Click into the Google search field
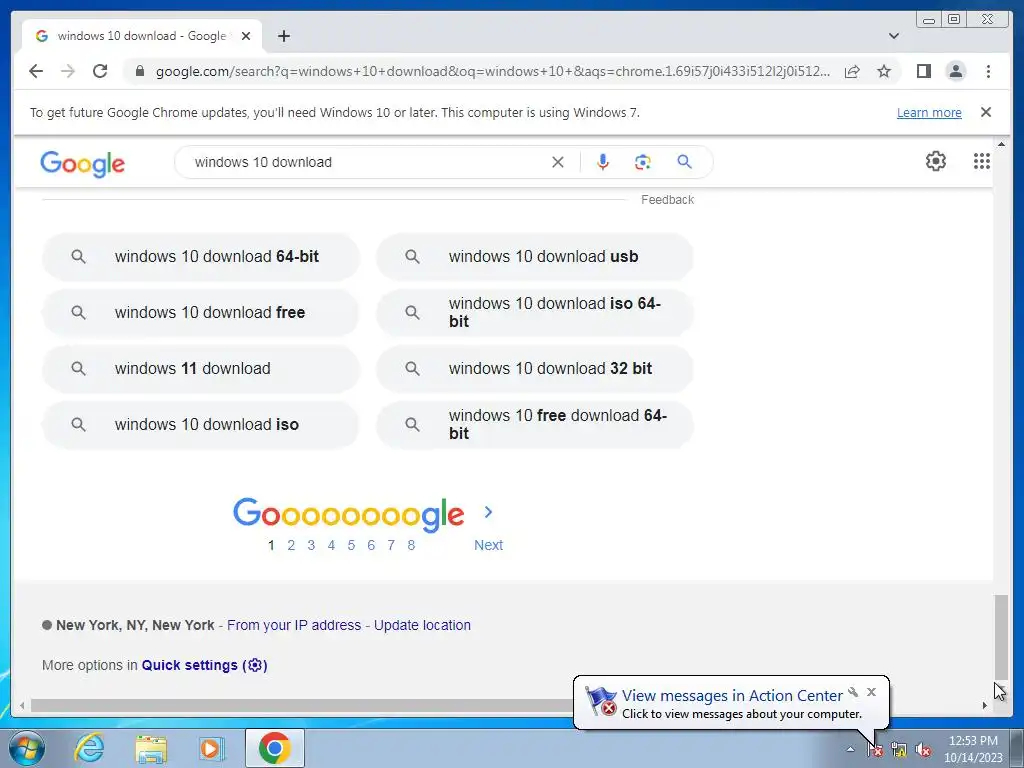Screen dimensions: 1024x768 (366, 162)
